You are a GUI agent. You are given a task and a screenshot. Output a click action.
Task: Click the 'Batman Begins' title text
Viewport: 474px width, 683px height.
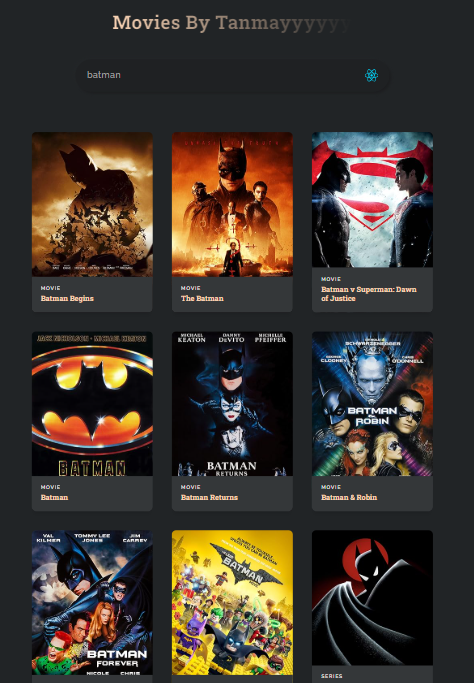[67, 298]
